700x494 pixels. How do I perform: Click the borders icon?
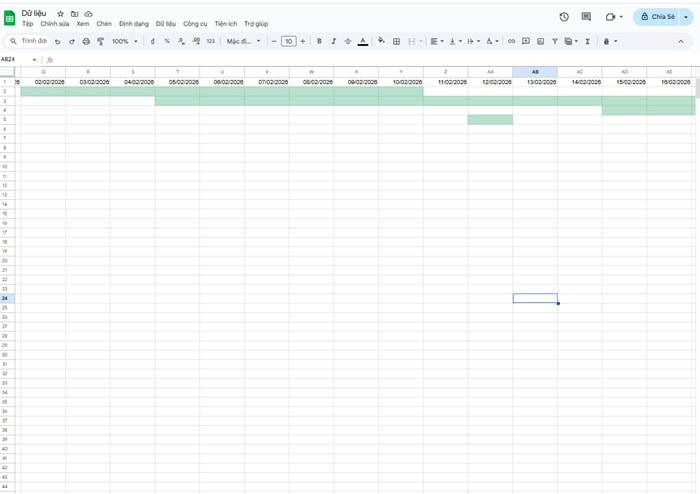tap(397, 41)
